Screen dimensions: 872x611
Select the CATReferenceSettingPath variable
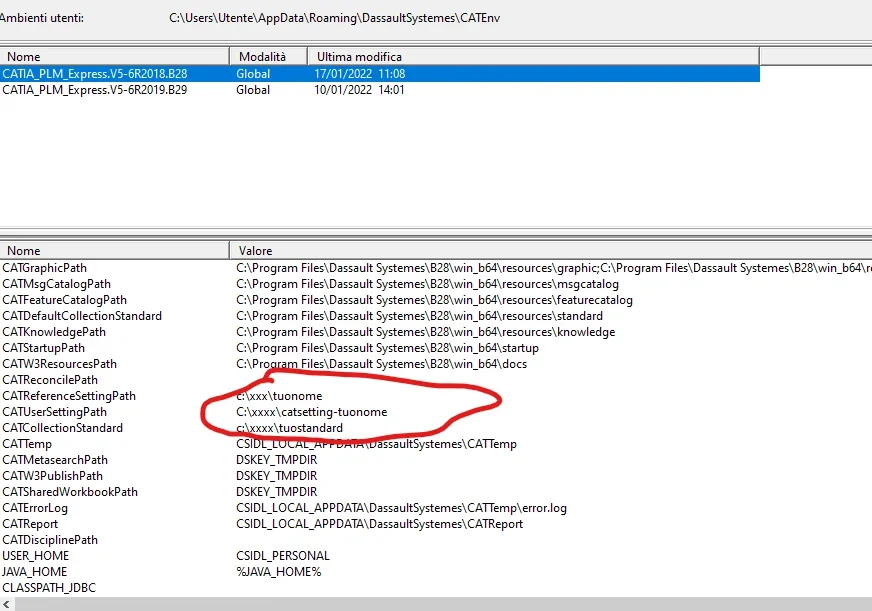pyautogui.click(x=69, y=396)
